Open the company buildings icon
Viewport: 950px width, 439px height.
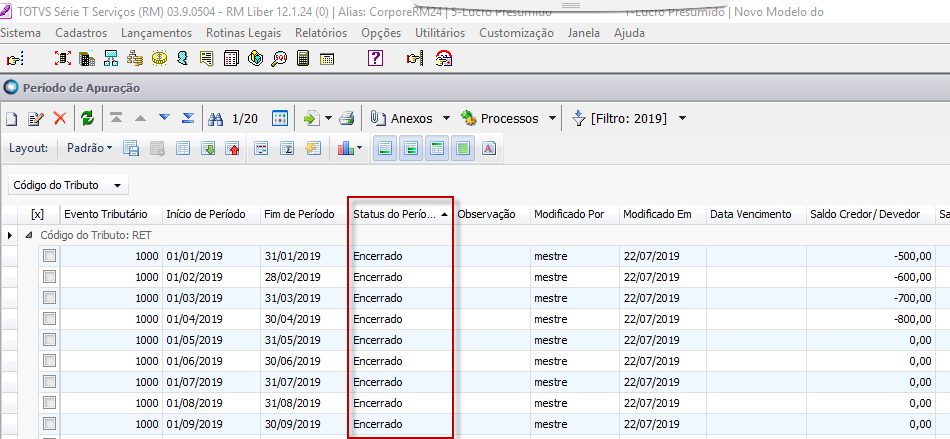[87, 59]
